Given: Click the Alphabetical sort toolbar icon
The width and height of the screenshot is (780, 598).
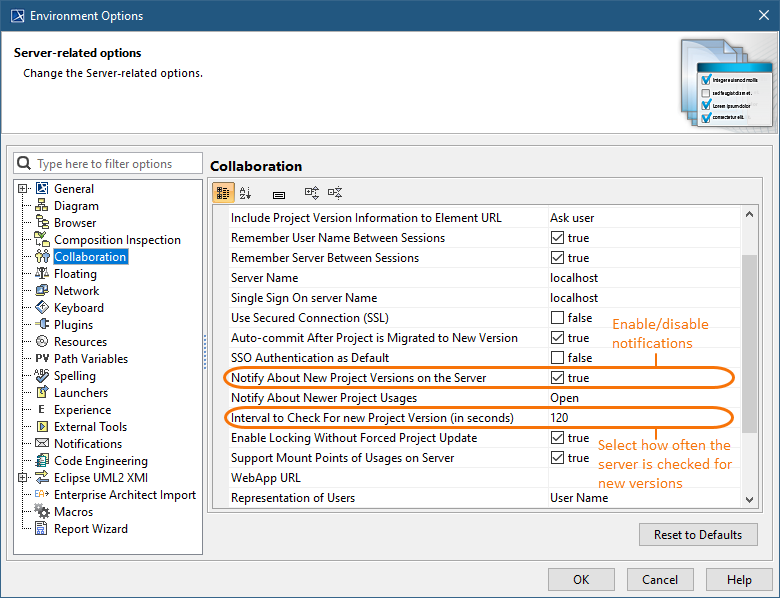Looking at the screenshot, I should click(246, 193).
